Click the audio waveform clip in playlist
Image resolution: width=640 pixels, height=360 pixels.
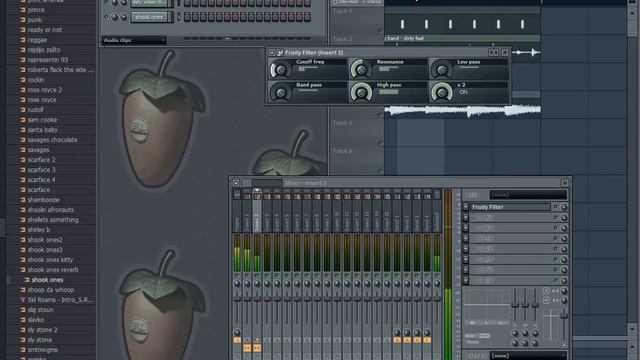tap(462, 110)
